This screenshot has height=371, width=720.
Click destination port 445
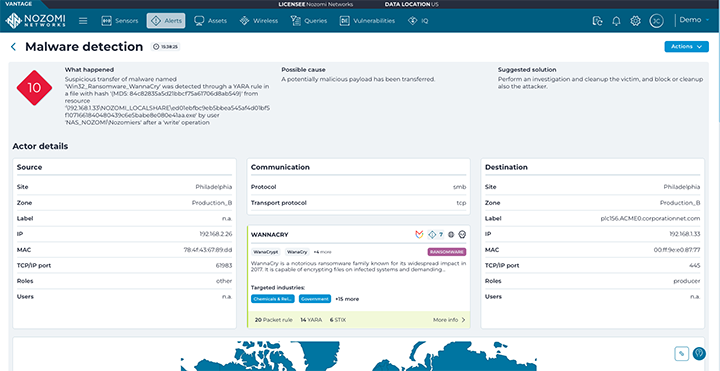tap(695, 265)
